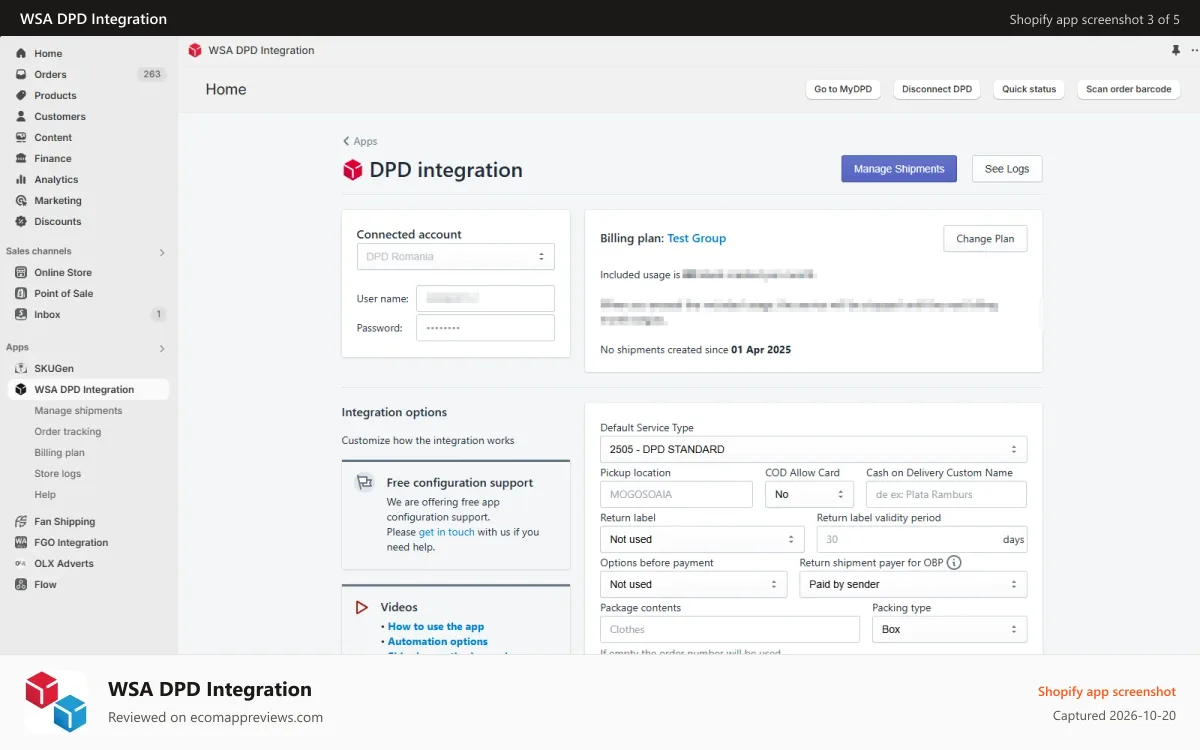Open the three-dots menu in app header

click(1195, 50)
